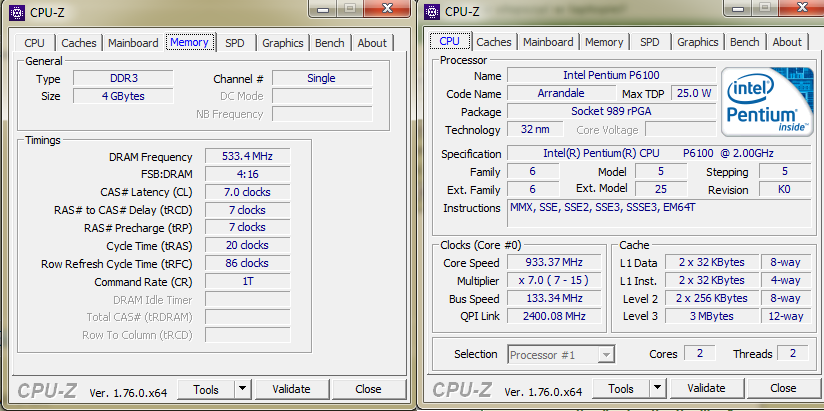Open Mainboard tab in left window

(133, 43)
